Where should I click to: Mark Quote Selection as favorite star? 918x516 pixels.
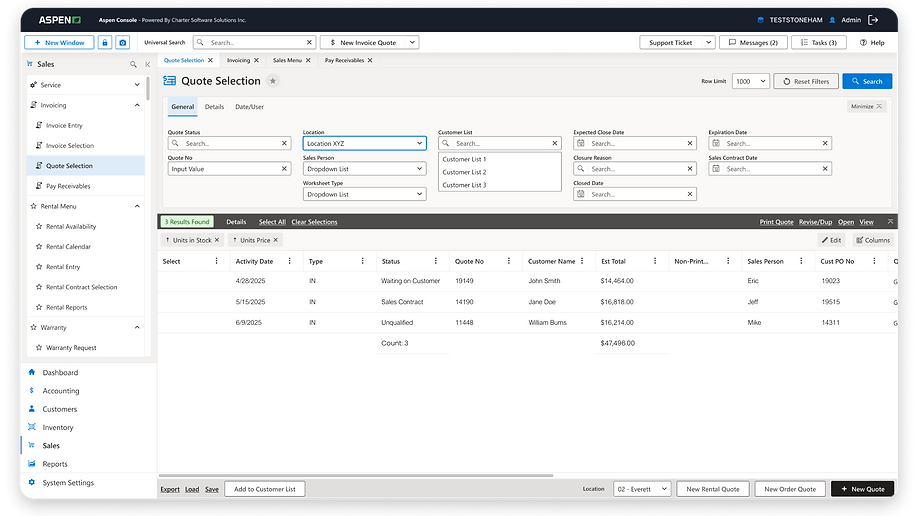coord(273,81)
